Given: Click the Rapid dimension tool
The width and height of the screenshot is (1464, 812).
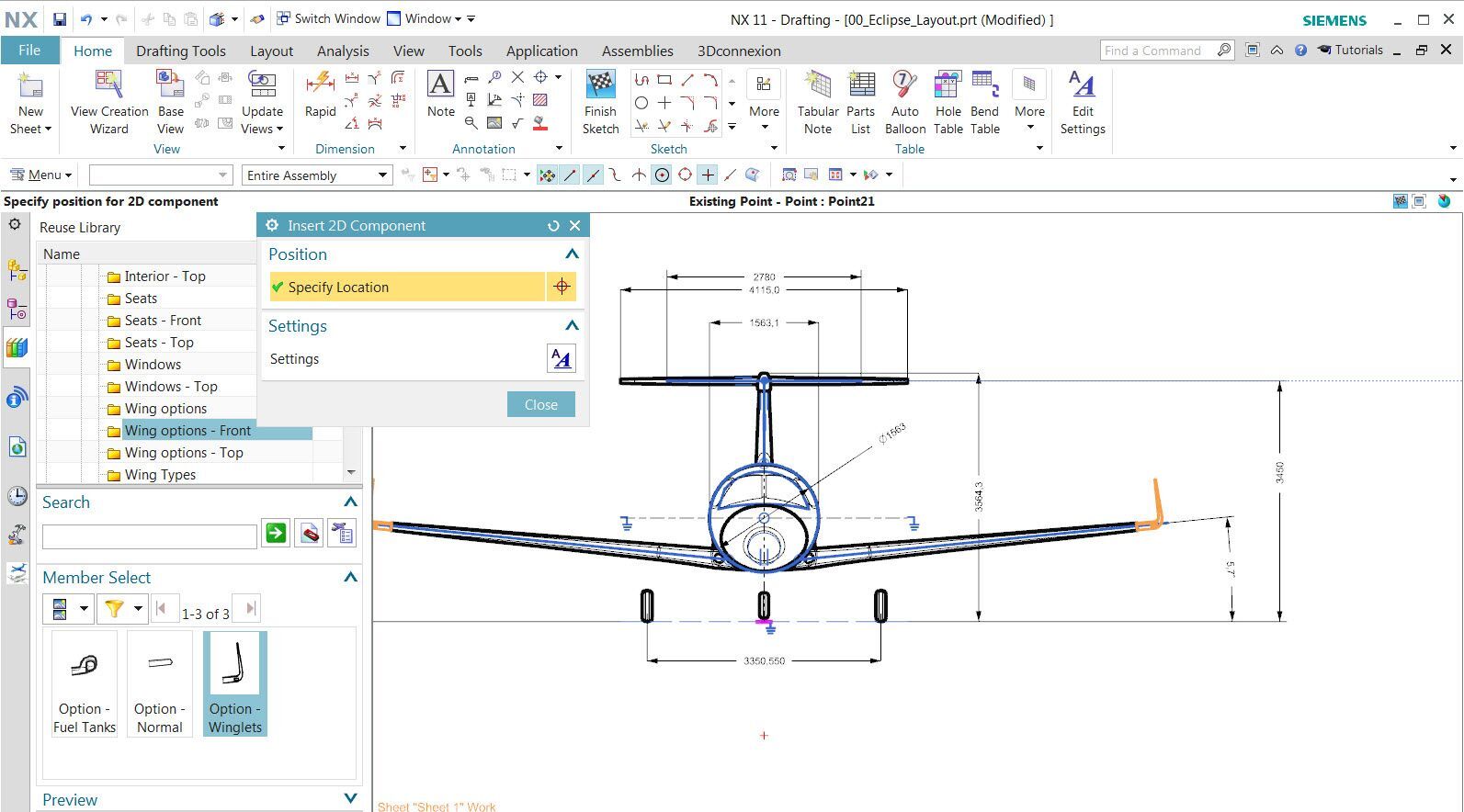Looking at the screenshot, I should tap(320, 96).
